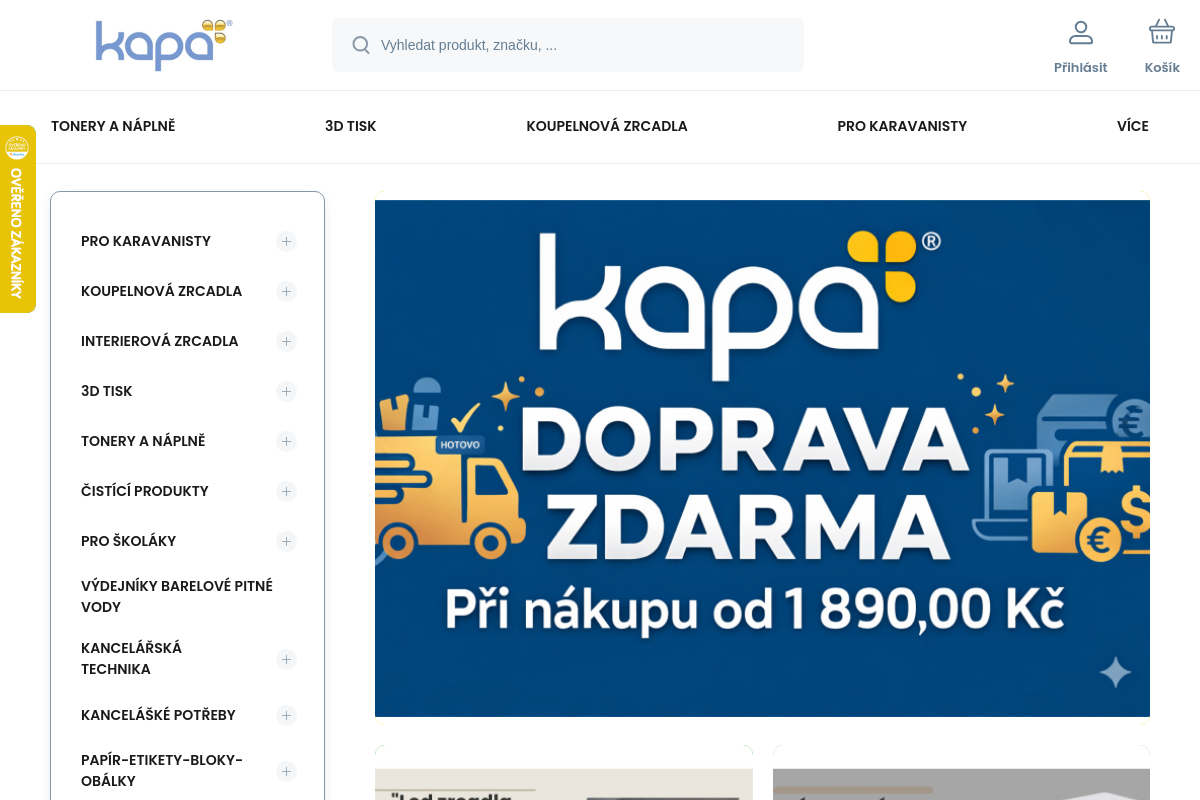Select VÝDEJNÍKY BARELOVÉ PITNÉ VODY category
This screenshot has height=800, width=1200.
pos(177,596)
